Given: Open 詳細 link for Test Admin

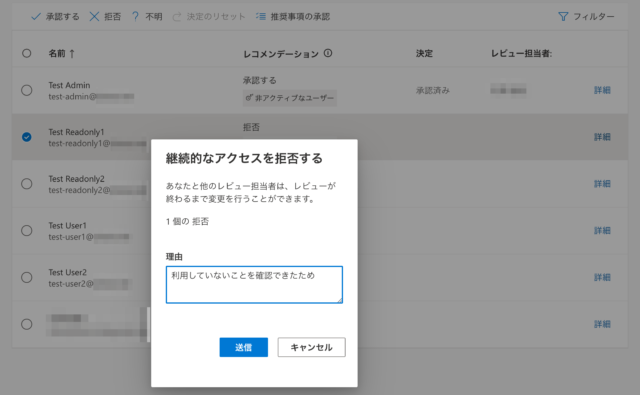Looking at the screenshot, I should click(602, 90).
